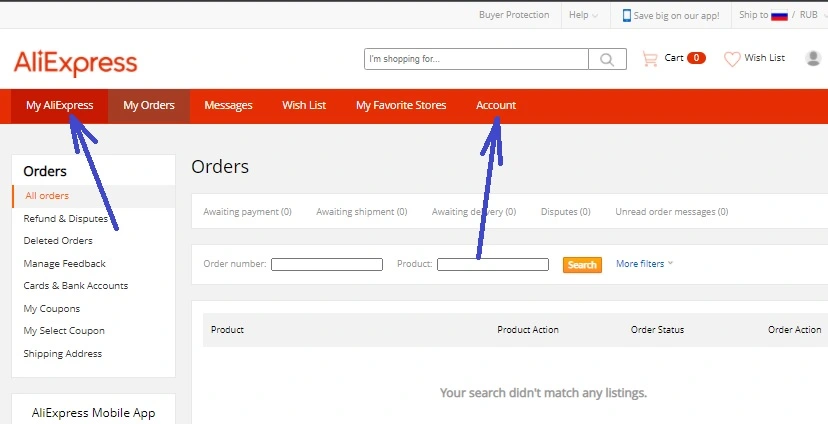Click the AliExpress logo
Image resolution: width=828 pixels, height=424 pixels.
tap(75, 63)
